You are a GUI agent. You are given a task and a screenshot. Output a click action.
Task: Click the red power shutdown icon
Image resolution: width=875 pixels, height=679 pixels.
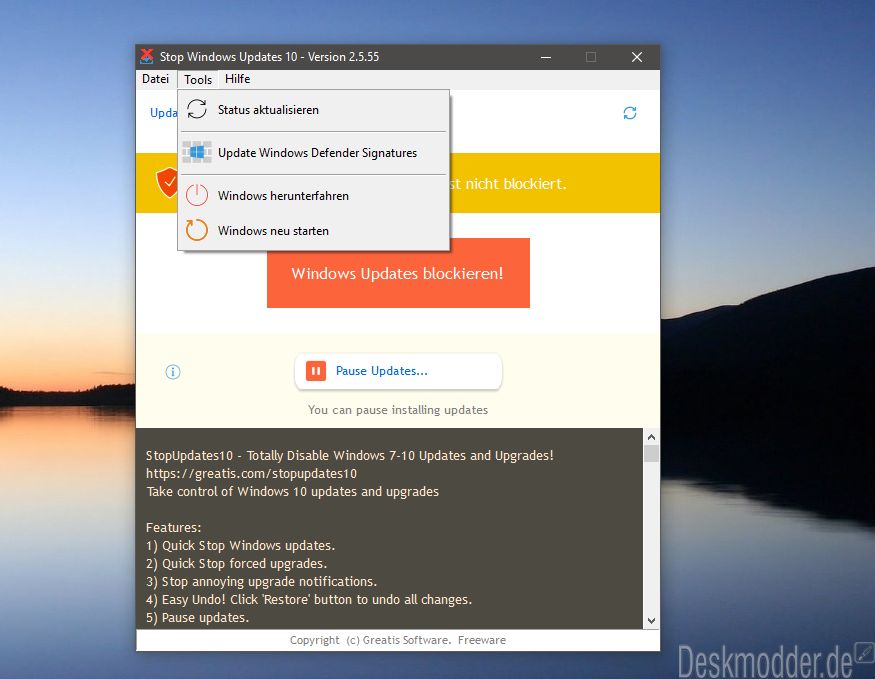tap(196, 195)
